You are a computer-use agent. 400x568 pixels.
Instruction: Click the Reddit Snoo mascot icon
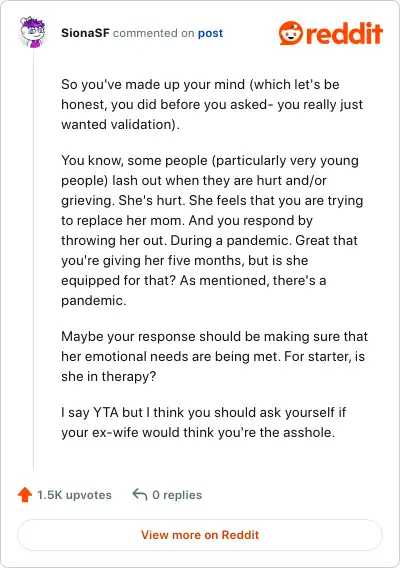click(x=291, y=33)
